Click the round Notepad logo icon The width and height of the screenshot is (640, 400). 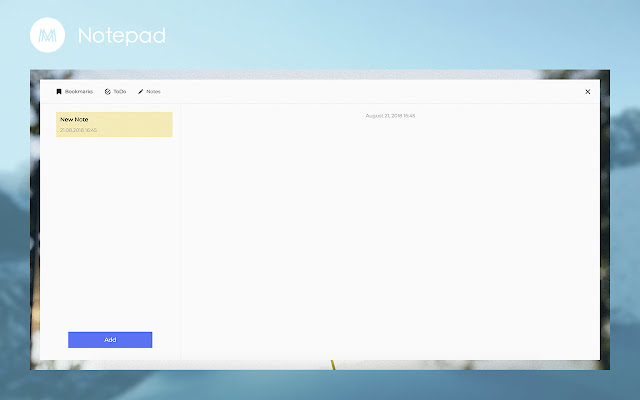tap(47, 35)
